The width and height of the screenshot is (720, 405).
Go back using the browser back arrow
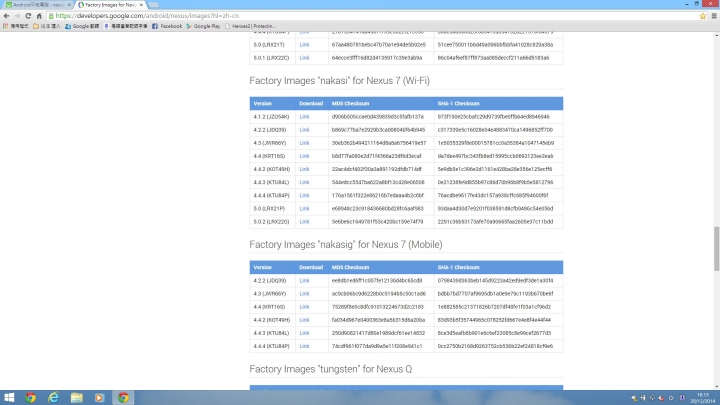point(6,16)
